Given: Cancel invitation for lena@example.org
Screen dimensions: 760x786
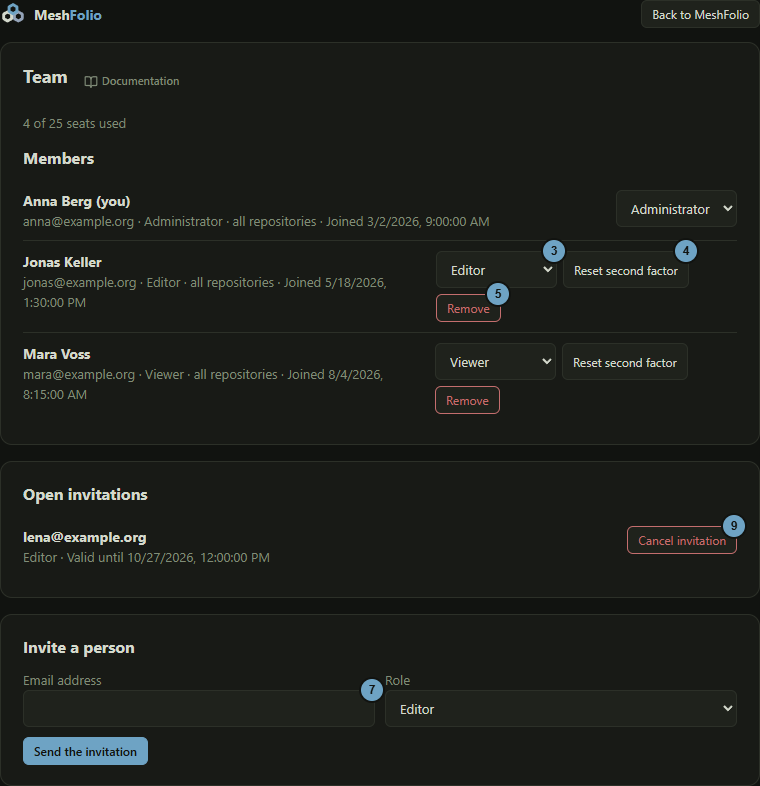Looking at the screenshot, I should [681, 540].
